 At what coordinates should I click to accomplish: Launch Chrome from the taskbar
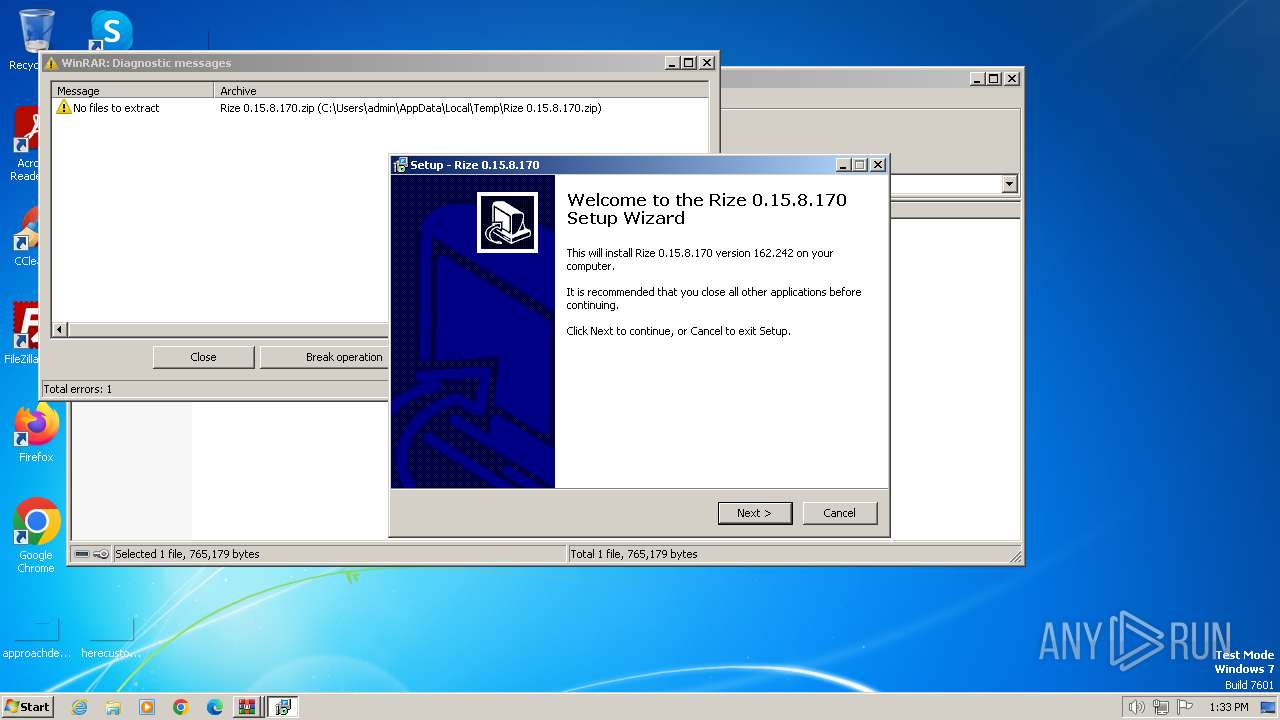[x=181, y=707]
